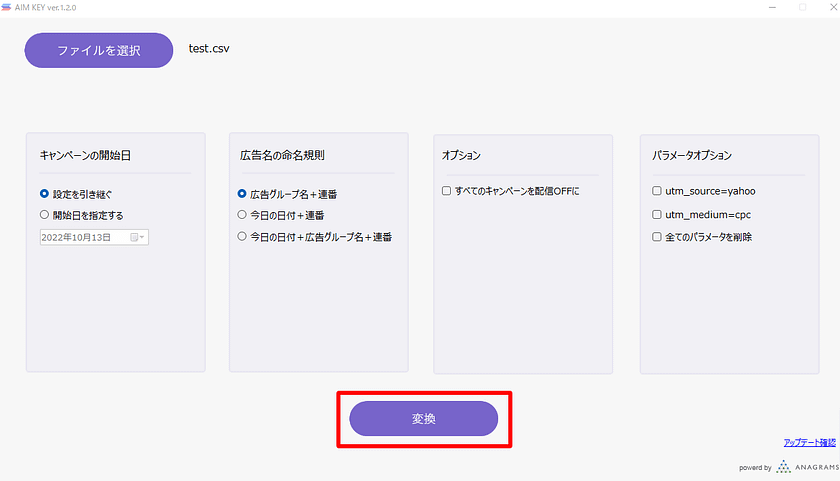The height and width of the screenshot is (481, 840).
Task: Select 今日の日付+広告グループ名+連番 naming rule
Action: pyautogui.click(x=242, y=236)
